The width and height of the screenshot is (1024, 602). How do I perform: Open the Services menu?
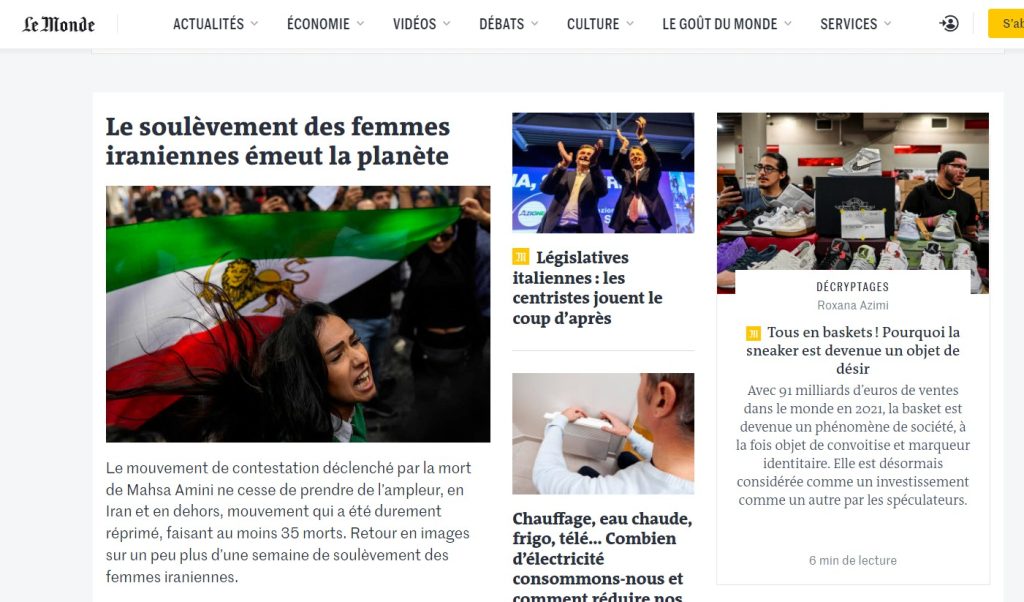pos(856,24)
